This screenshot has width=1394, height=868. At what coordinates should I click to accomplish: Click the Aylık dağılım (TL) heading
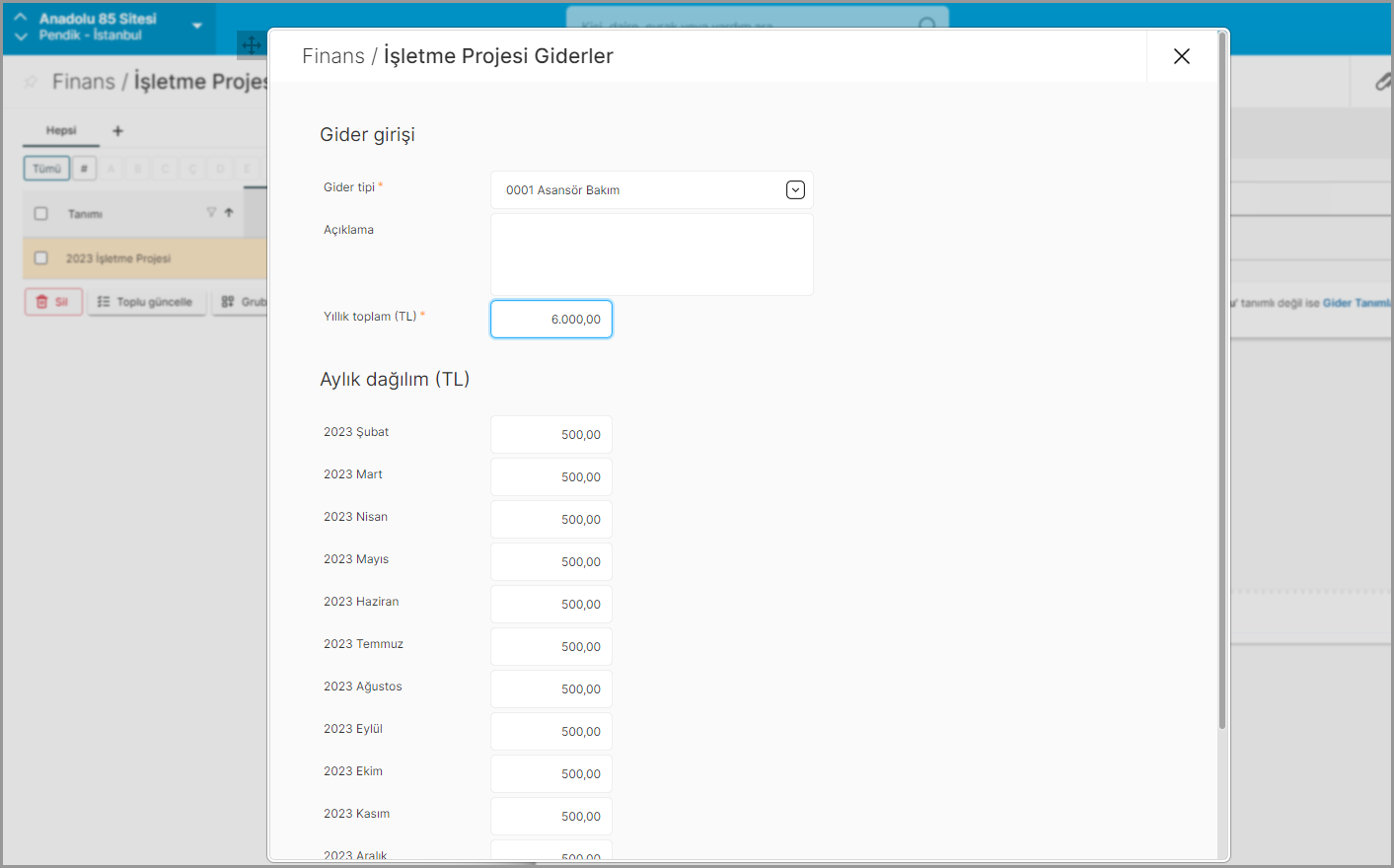pos(395,379)
